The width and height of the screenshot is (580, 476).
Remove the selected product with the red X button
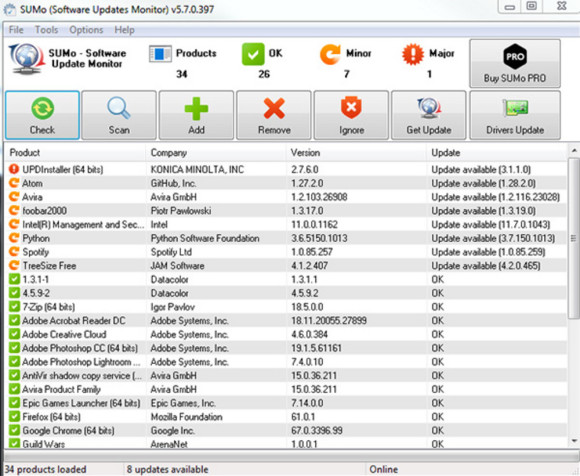(x=274, y=115)
